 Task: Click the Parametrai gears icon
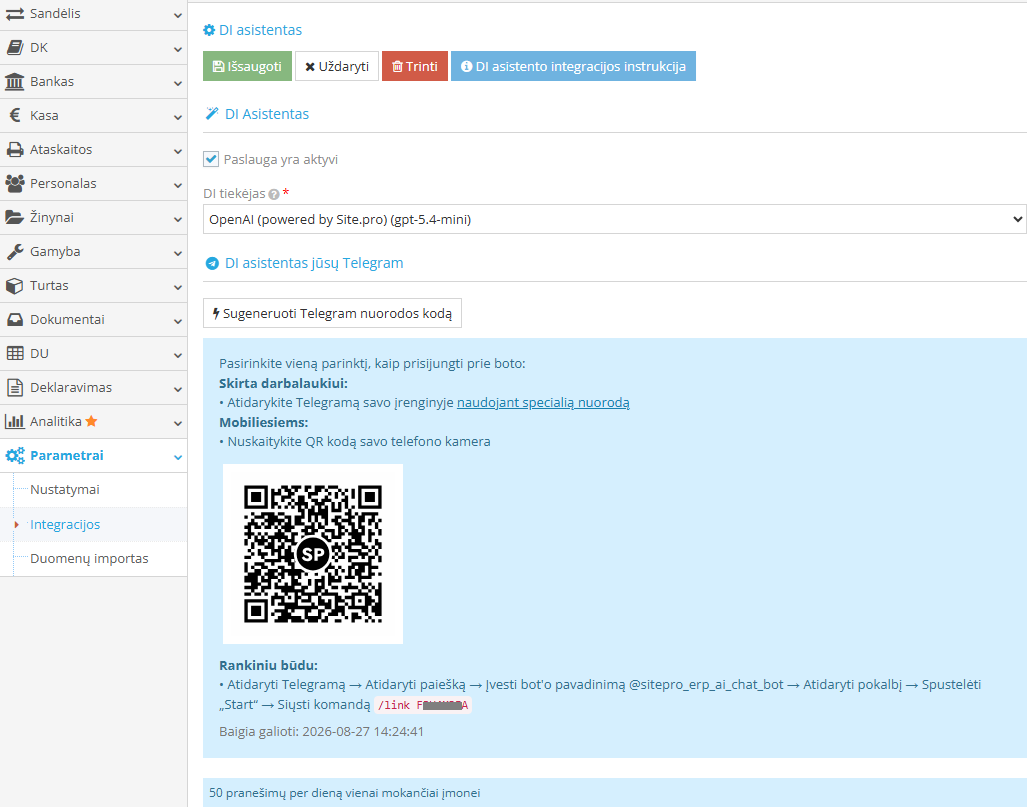15,456
